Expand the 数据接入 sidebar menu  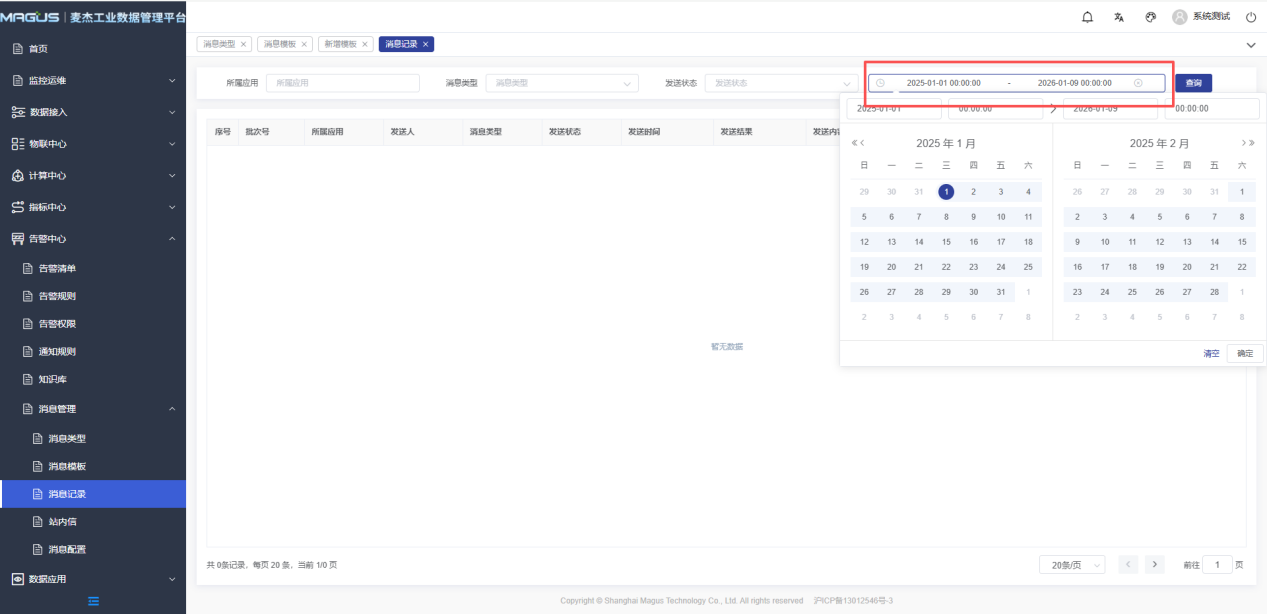93,112
